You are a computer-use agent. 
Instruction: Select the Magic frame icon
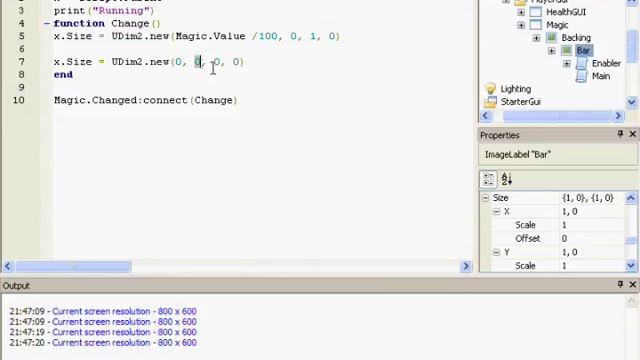tap(536, 25)
